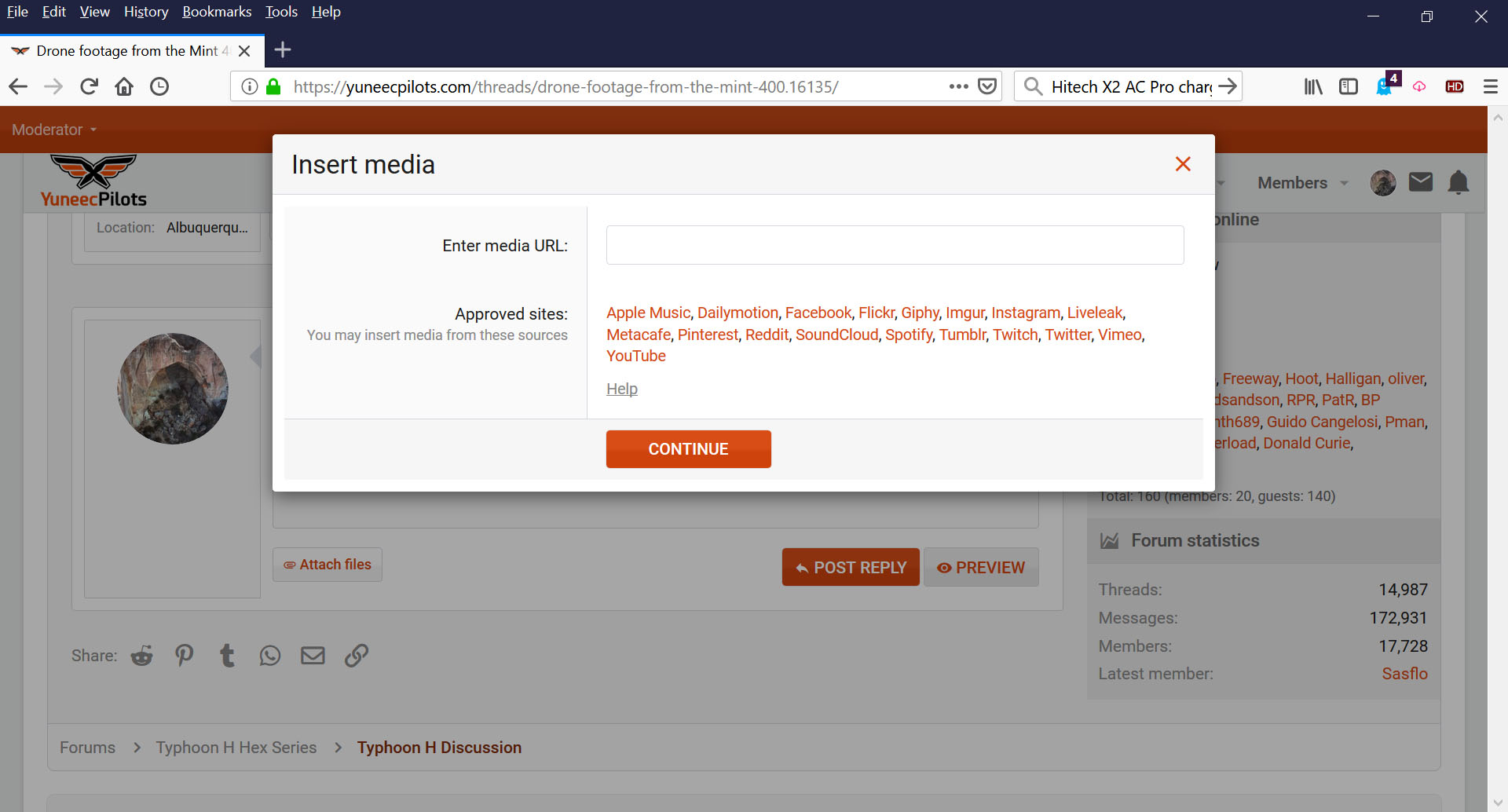Viewport: 1508px width, 812px height.
Task: Share the thread on Tumblr
Action: [227, 655]
